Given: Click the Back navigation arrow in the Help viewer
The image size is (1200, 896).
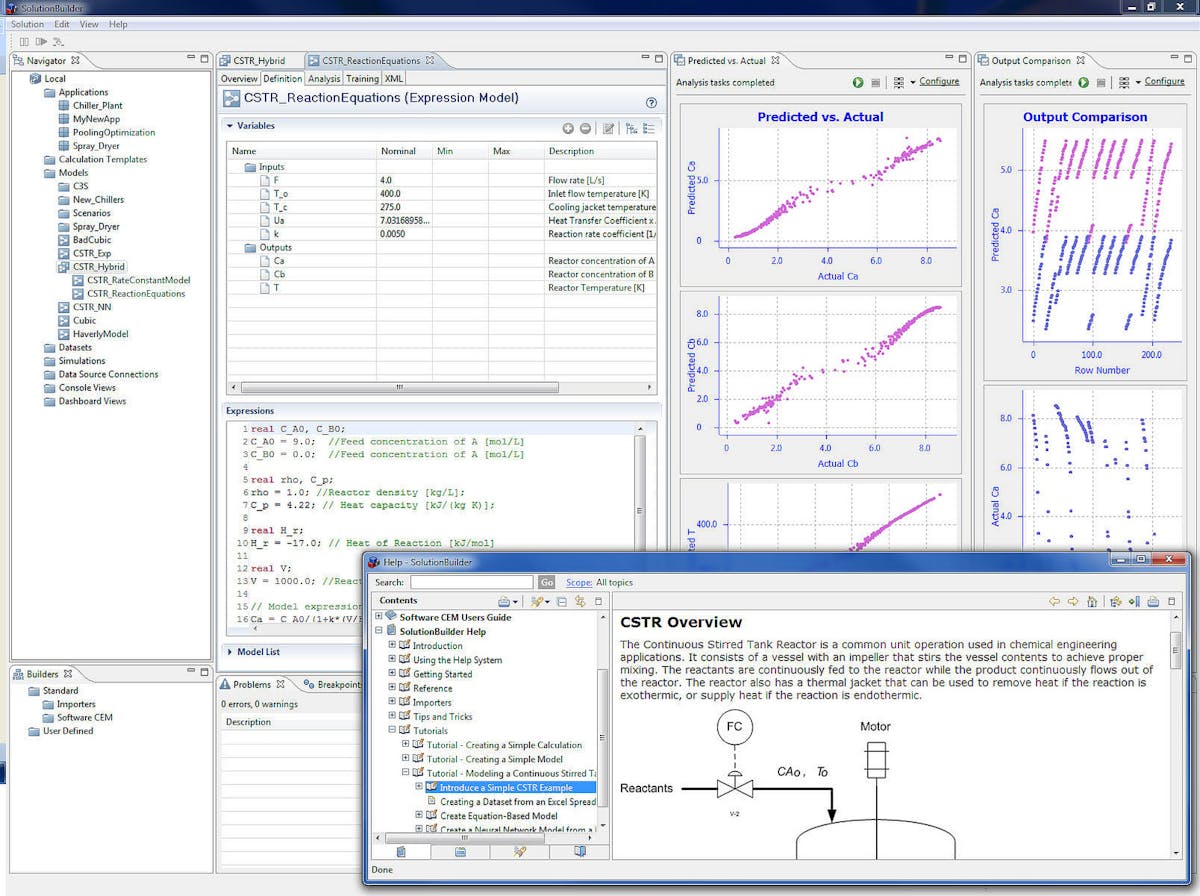Looking at the screenshot, I should [x=1053, y=601].
